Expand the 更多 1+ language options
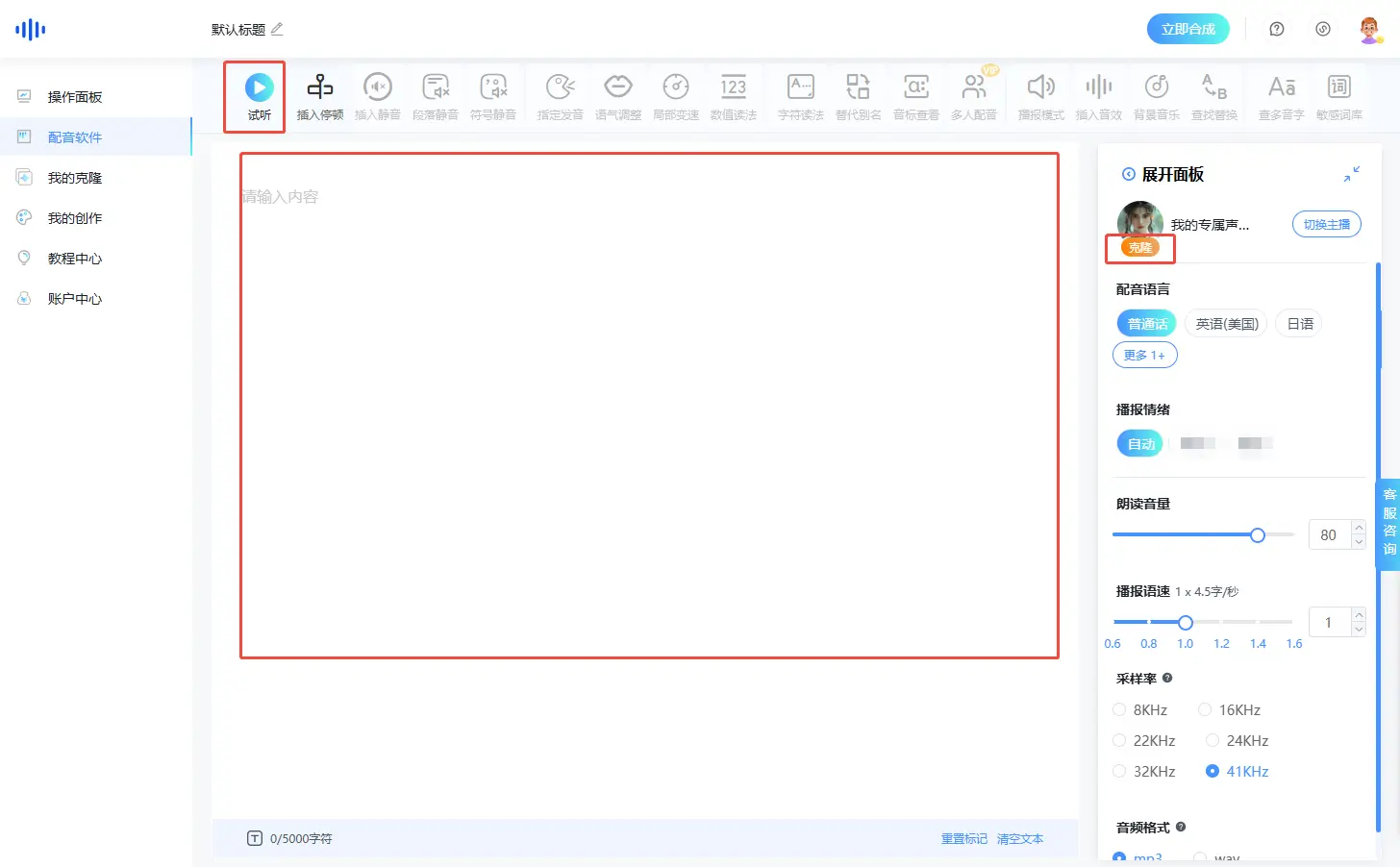The image size is (1400, 867). [x=1144, y=355]
